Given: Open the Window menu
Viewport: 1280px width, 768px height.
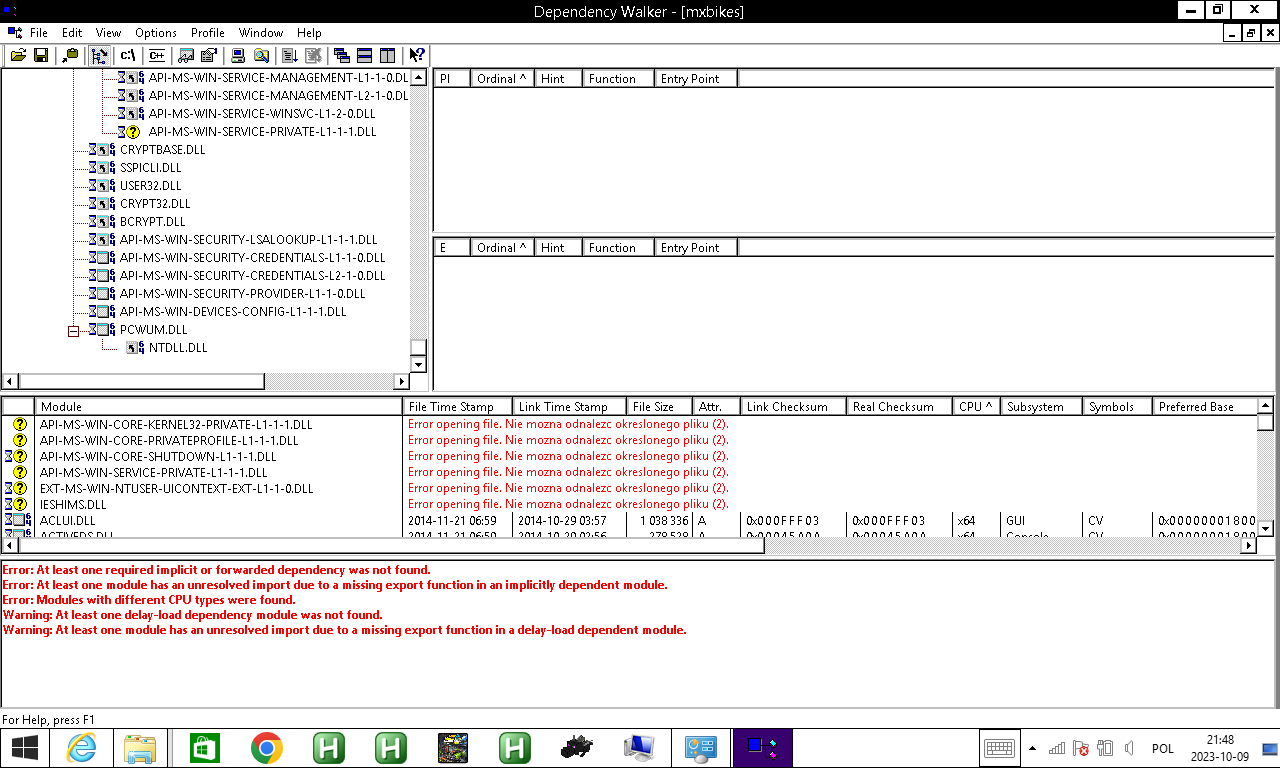Looking at the screenshot, I should pyautogui.click(x=261, y=33).
